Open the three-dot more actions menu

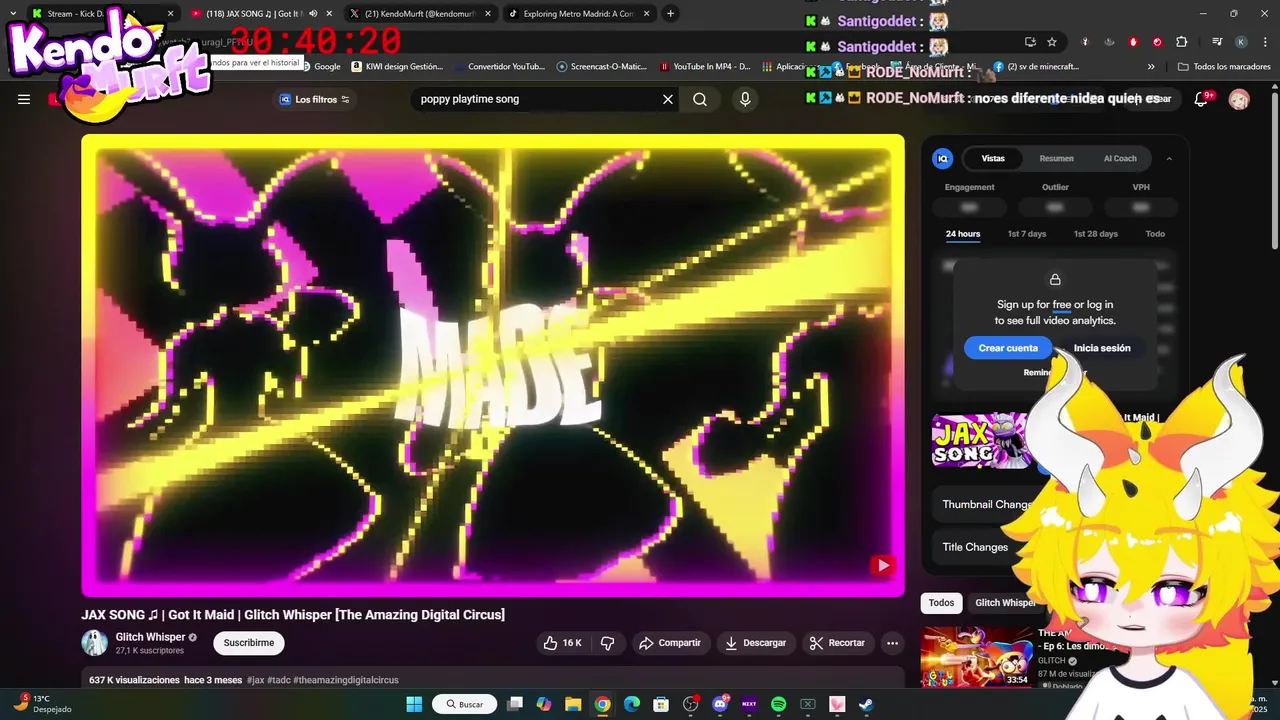point(893,643)
